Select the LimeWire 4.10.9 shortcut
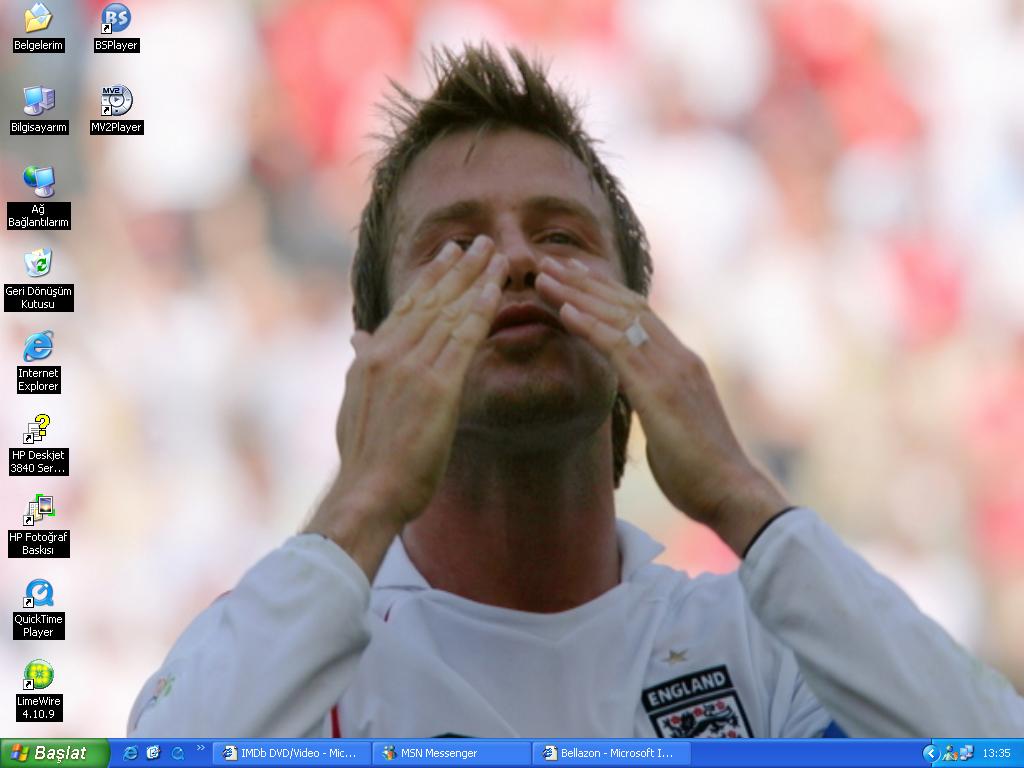This screenshot has height=768, width=1024. (38, 675)
